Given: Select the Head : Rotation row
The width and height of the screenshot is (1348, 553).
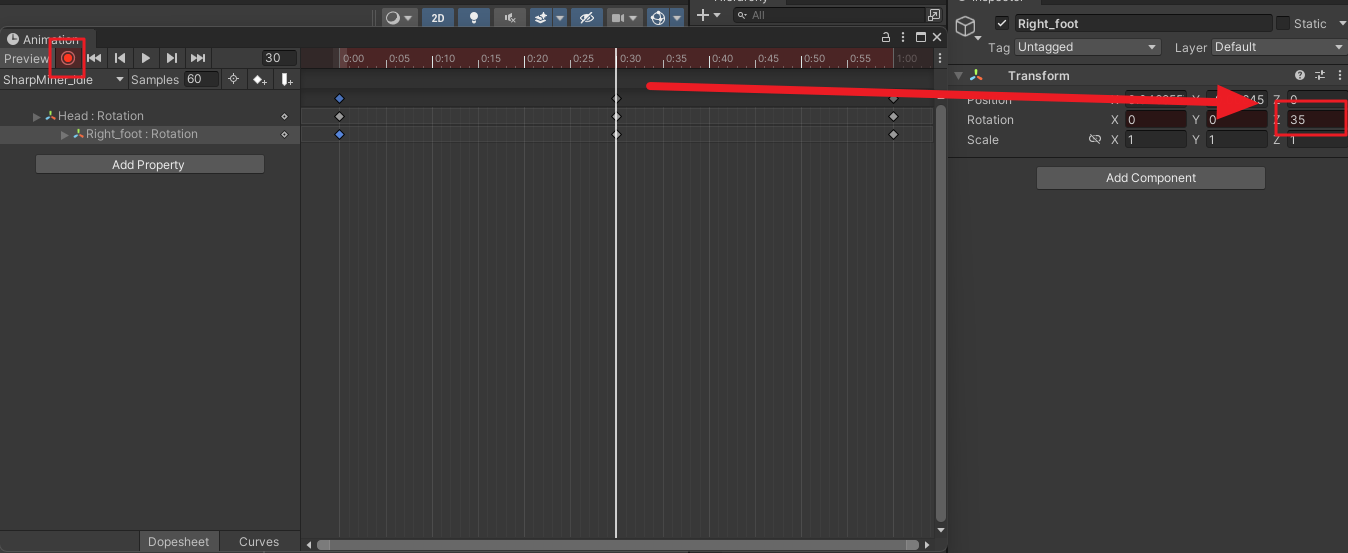Looking at the screenshot, I should [150, 116].
